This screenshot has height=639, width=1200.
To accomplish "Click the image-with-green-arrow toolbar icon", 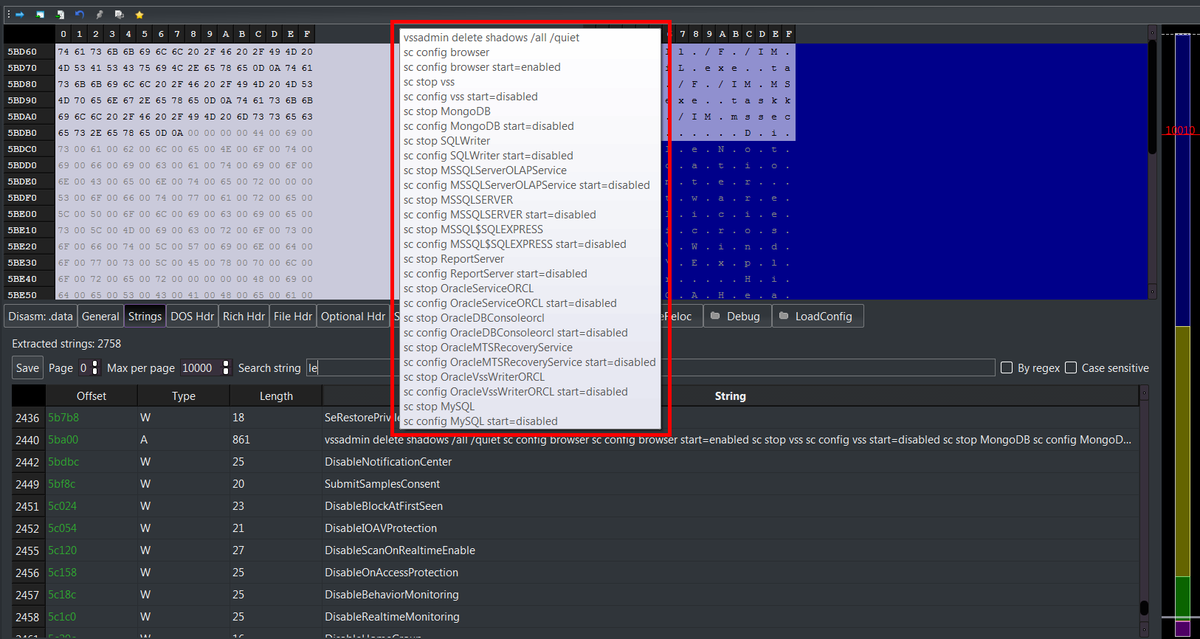I will 39,15.
